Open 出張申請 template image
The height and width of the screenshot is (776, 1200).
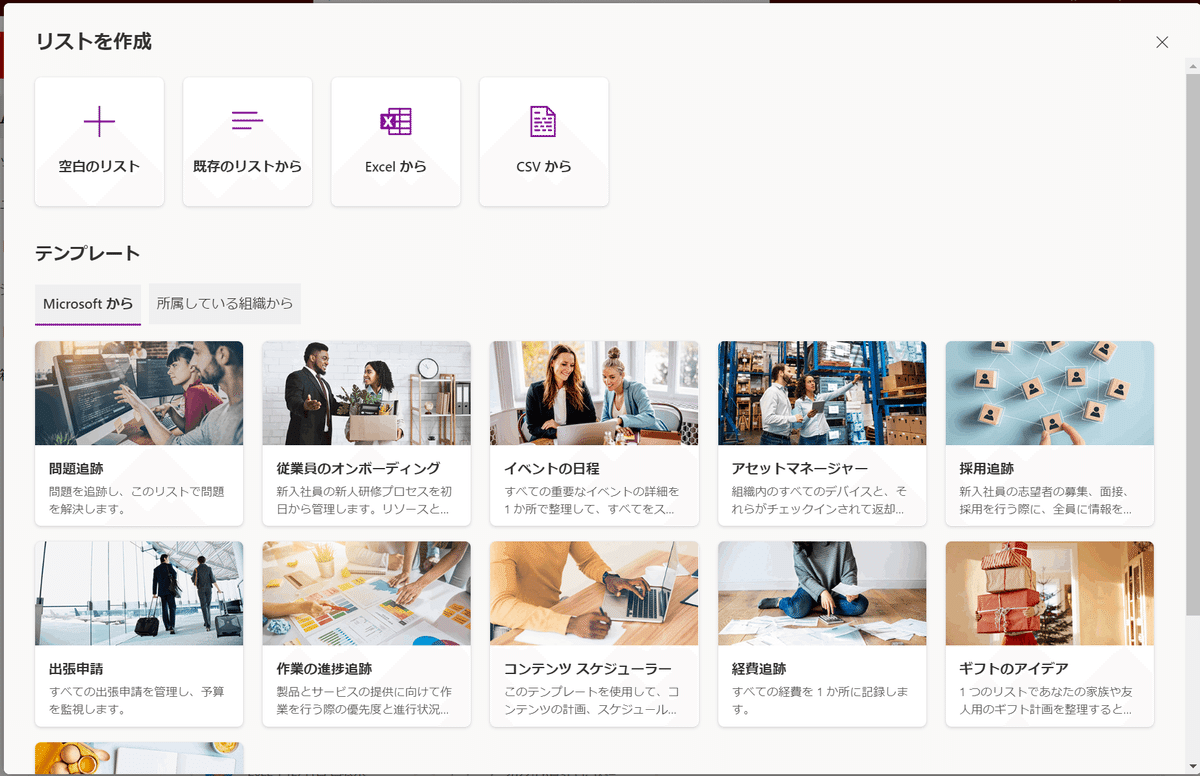139,594
